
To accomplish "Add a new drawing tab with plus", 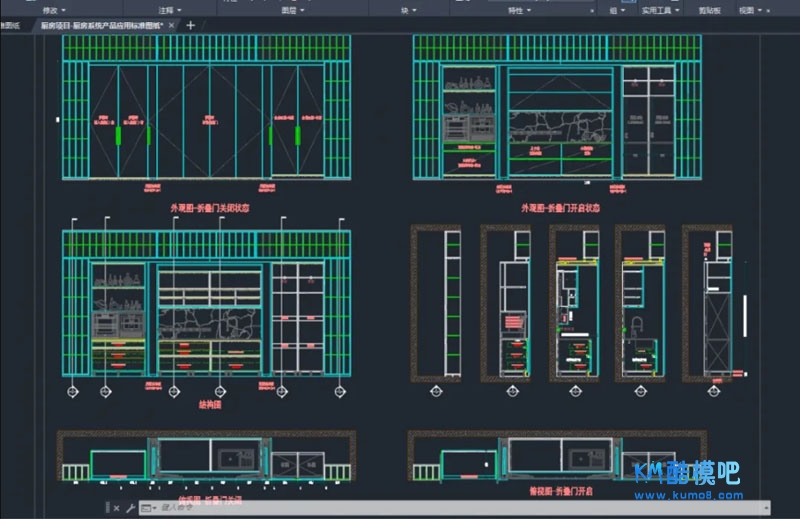I will (191, 25).
